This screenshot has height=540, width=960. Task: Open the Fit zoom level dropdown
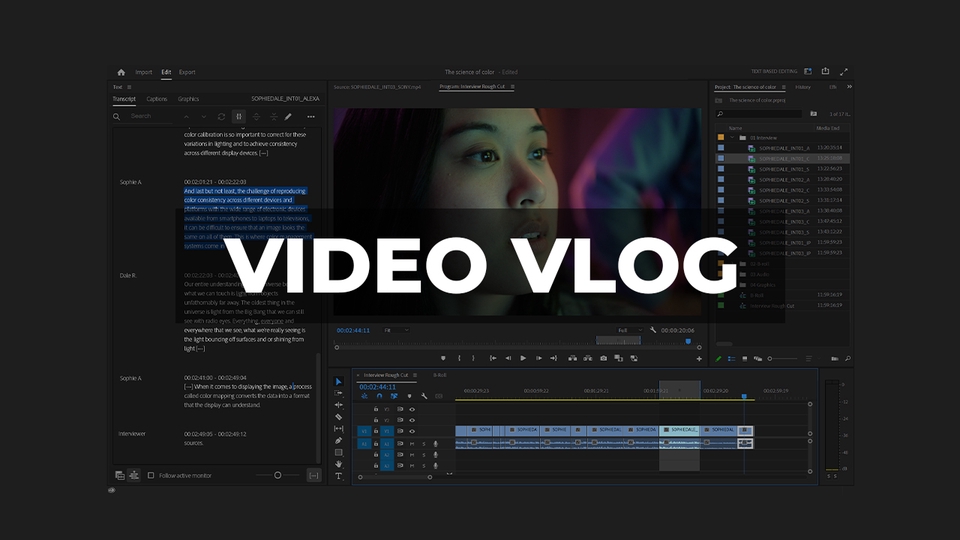[x=396, y=330]
